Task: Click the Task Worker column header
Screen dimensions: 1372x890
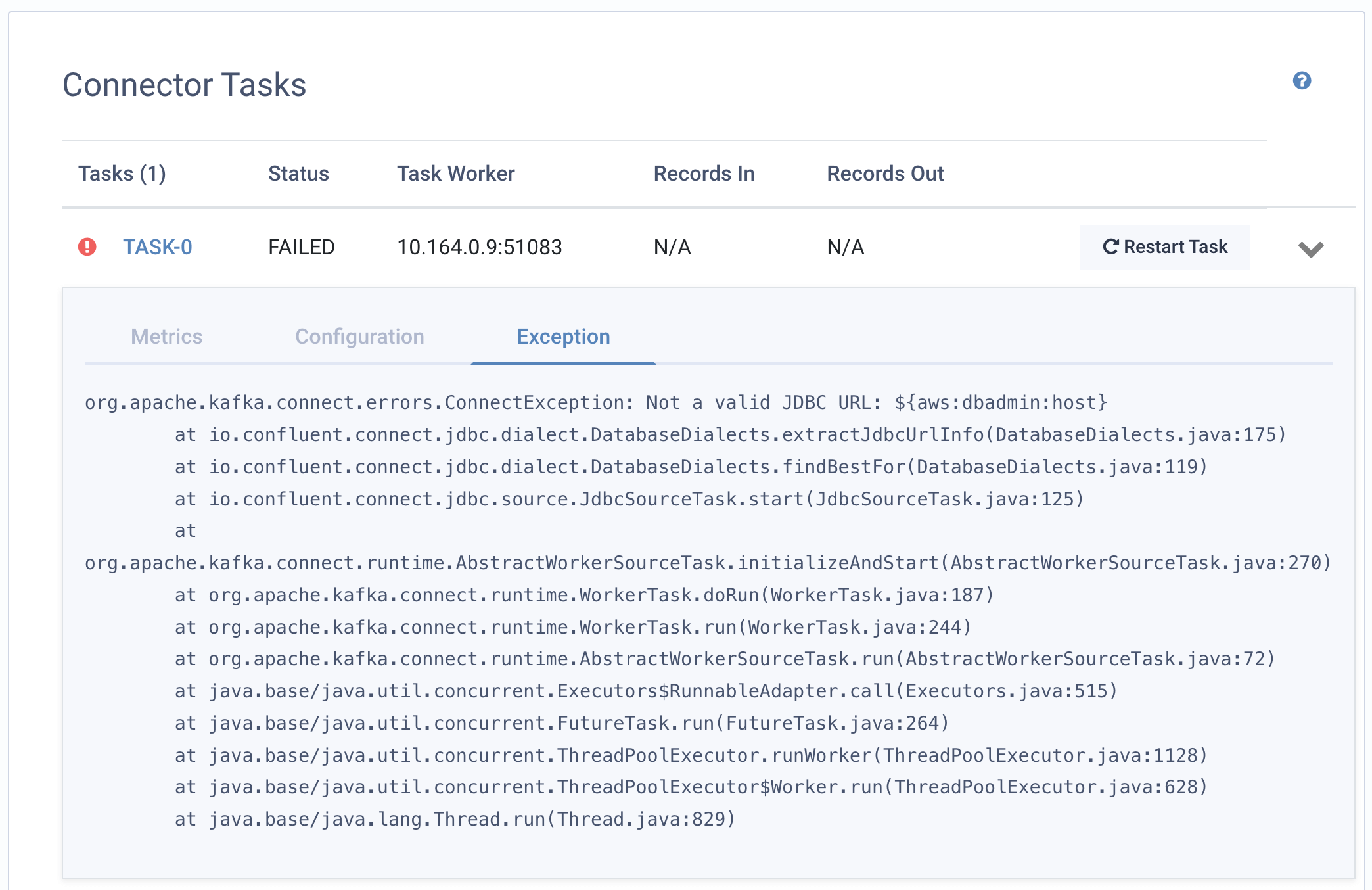Action: tap(455, 174)
